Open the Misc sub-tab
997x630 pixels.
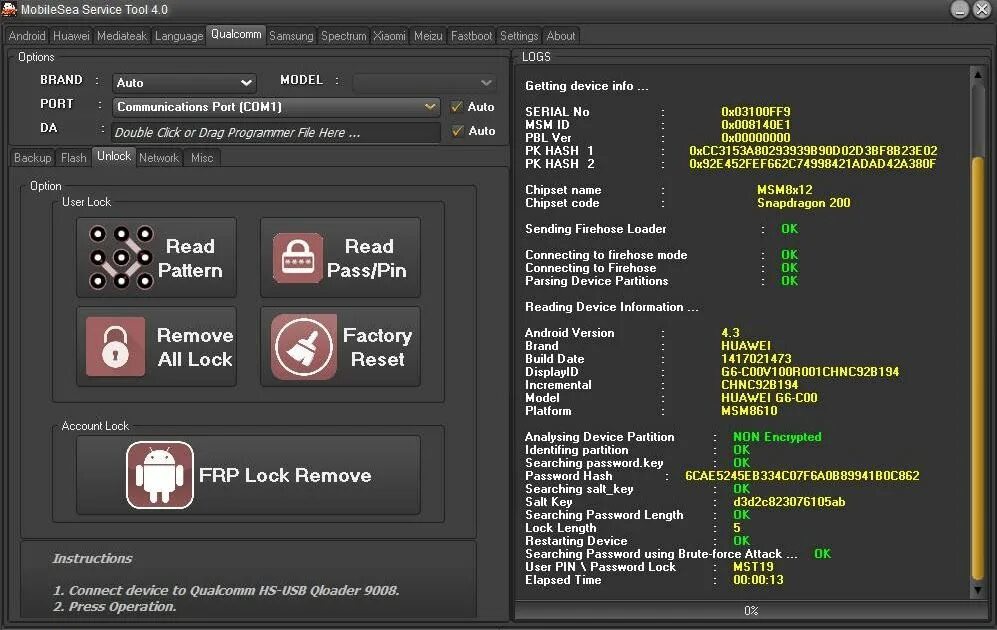[x=202, y=158]
